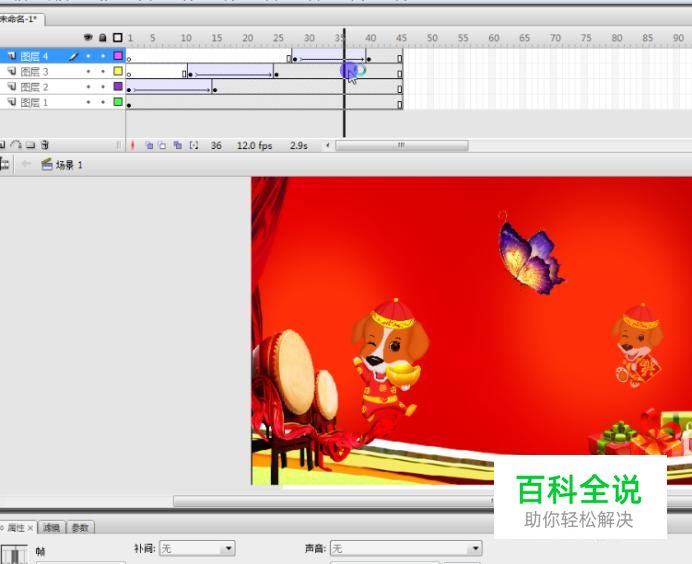Open the 补间 tween dropdown
This screenshot has height=564, width=692.
coord(197,549)
